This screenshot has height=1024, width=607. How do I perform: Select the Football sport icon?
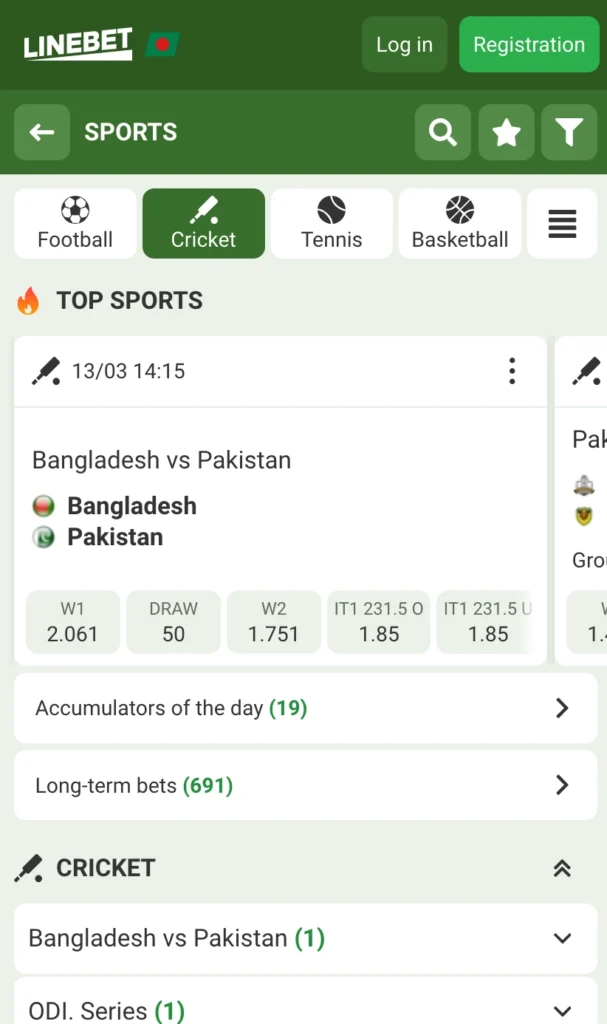pyautogui.click(x=74, y=223)
